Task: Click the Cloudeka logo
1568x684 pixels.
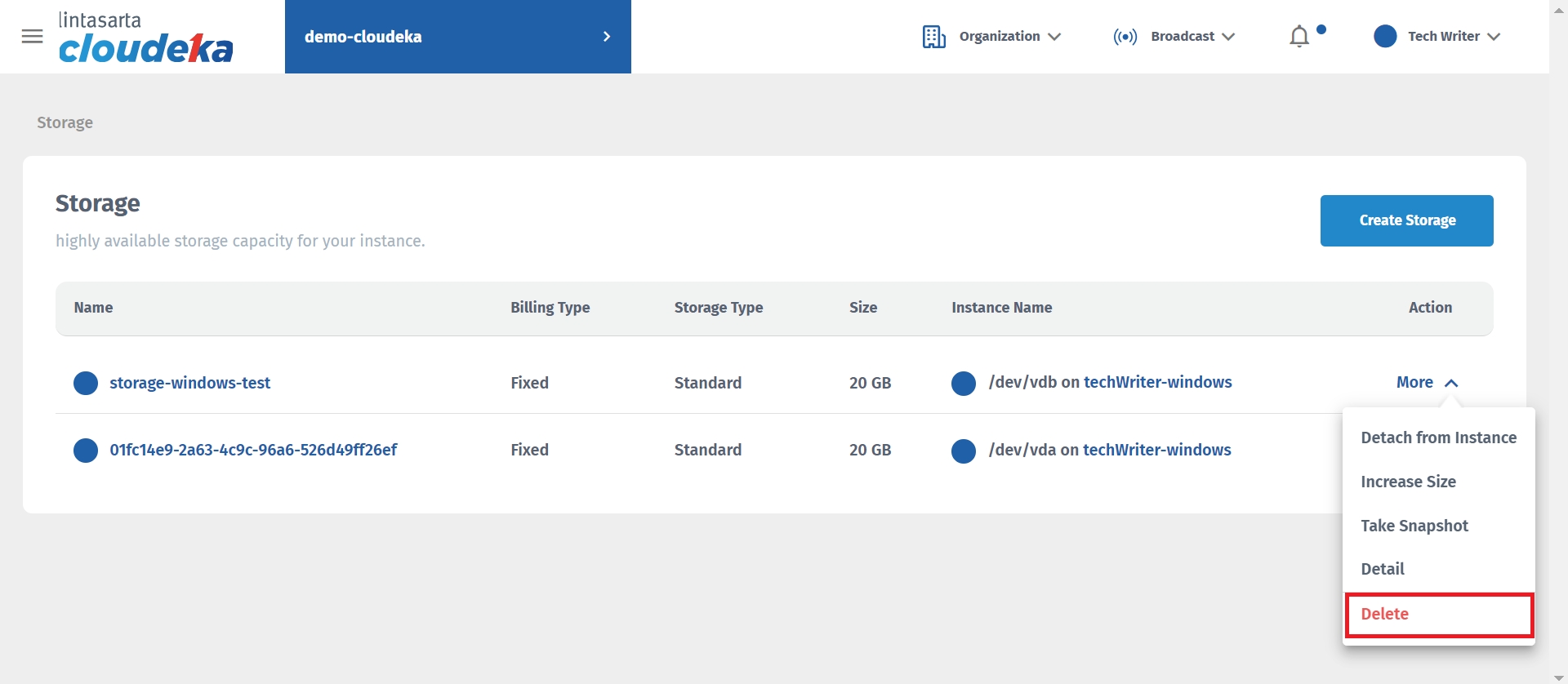Action: tap(145, 38)
